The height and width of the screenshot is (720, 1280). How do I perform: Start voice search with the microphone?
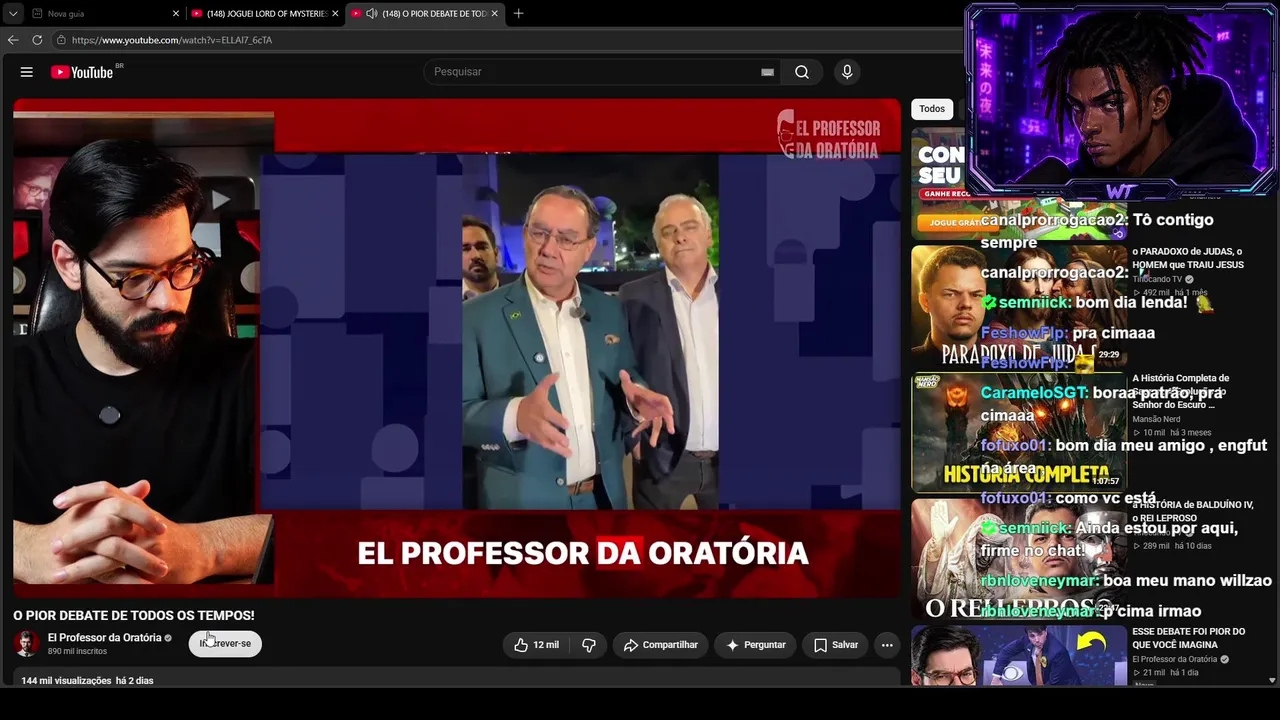coord(847,72)
